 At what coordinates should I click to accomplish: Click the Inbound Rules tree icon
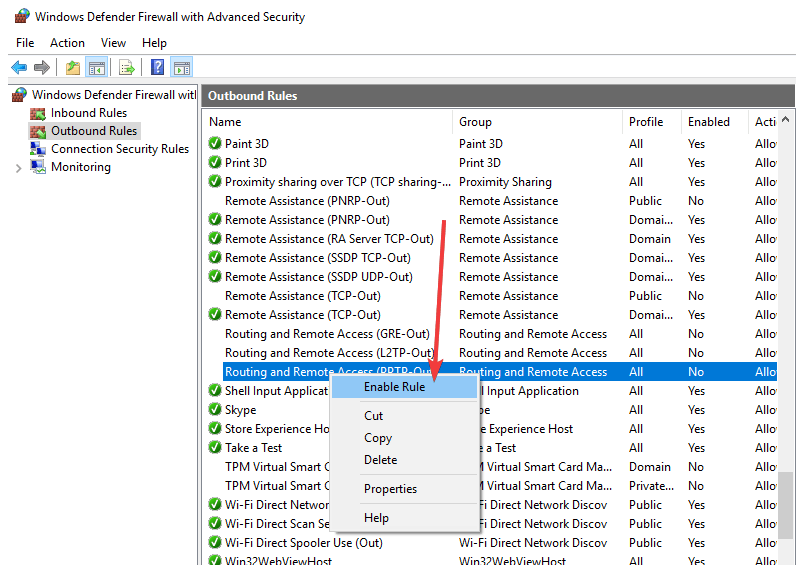tap(38, 113)
